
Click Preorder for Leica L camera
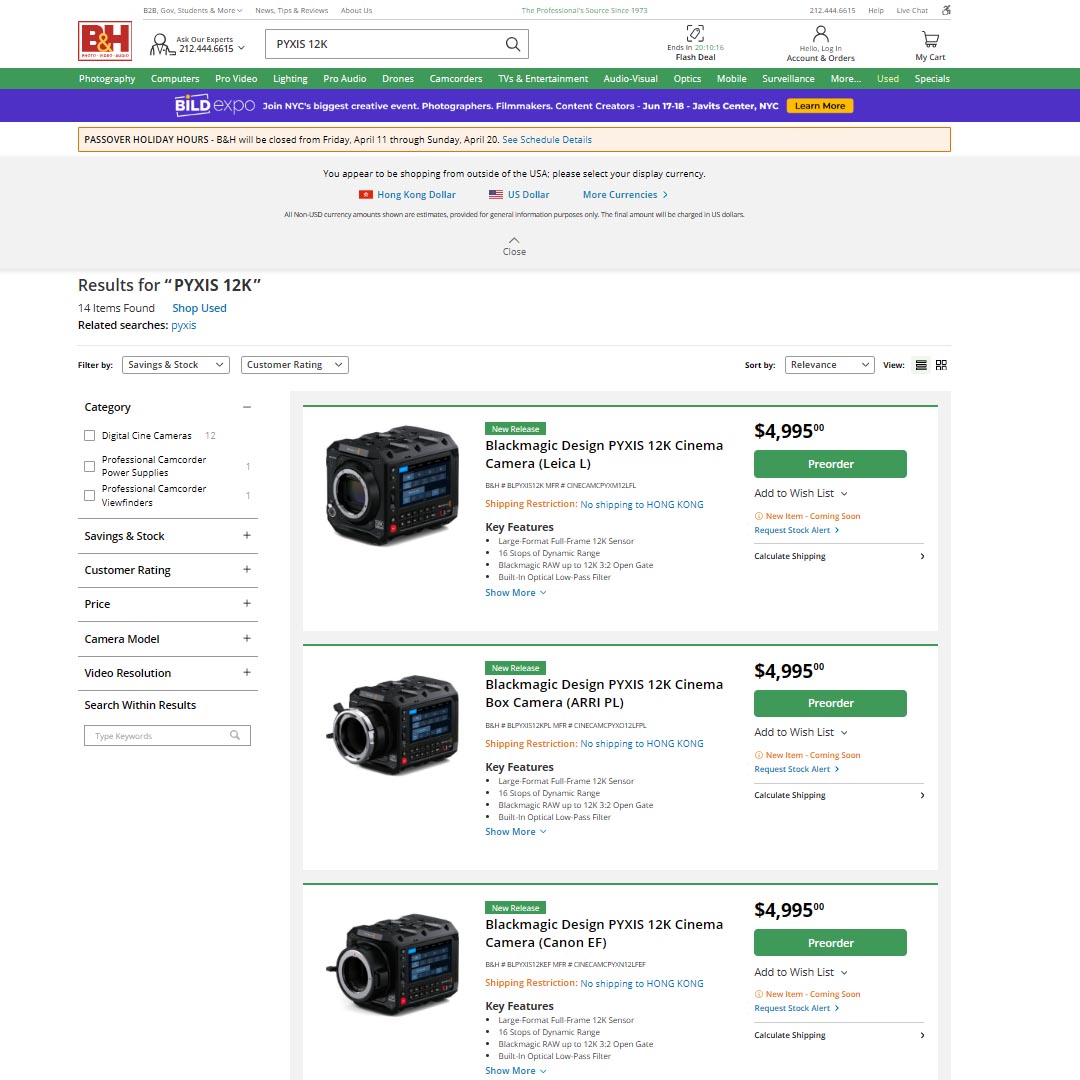tap(830, 464)
